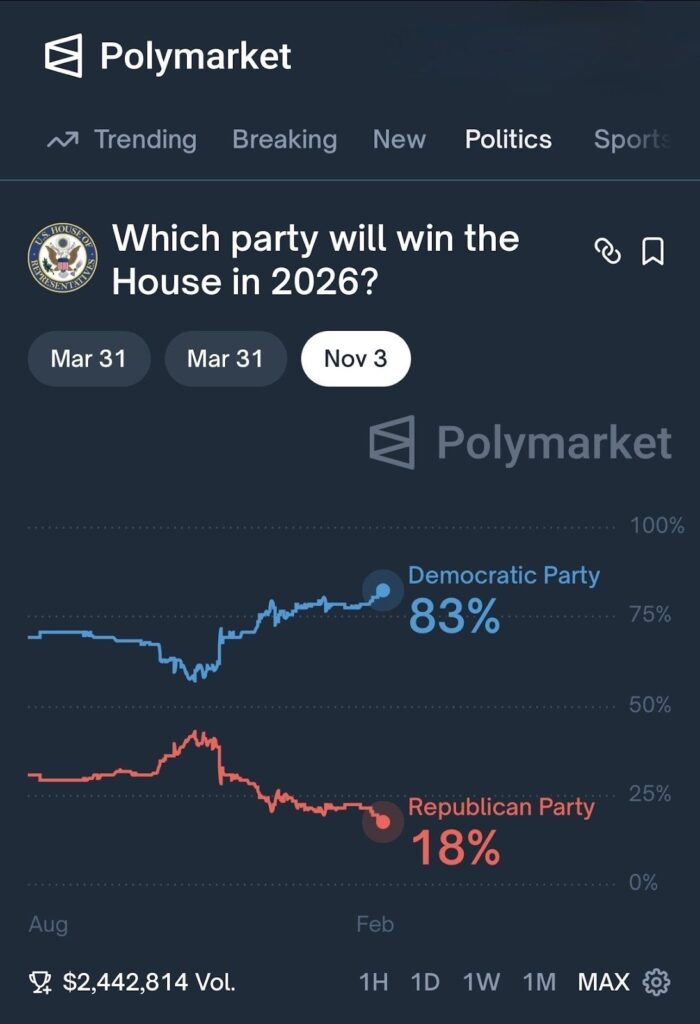Click the House of Representatives seal

click(62, 258)
